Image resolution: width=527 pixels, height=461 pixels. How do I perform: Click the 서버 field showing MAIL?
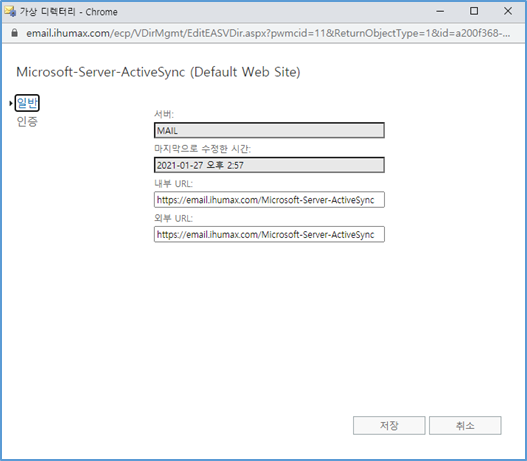[x=269, y=130]
